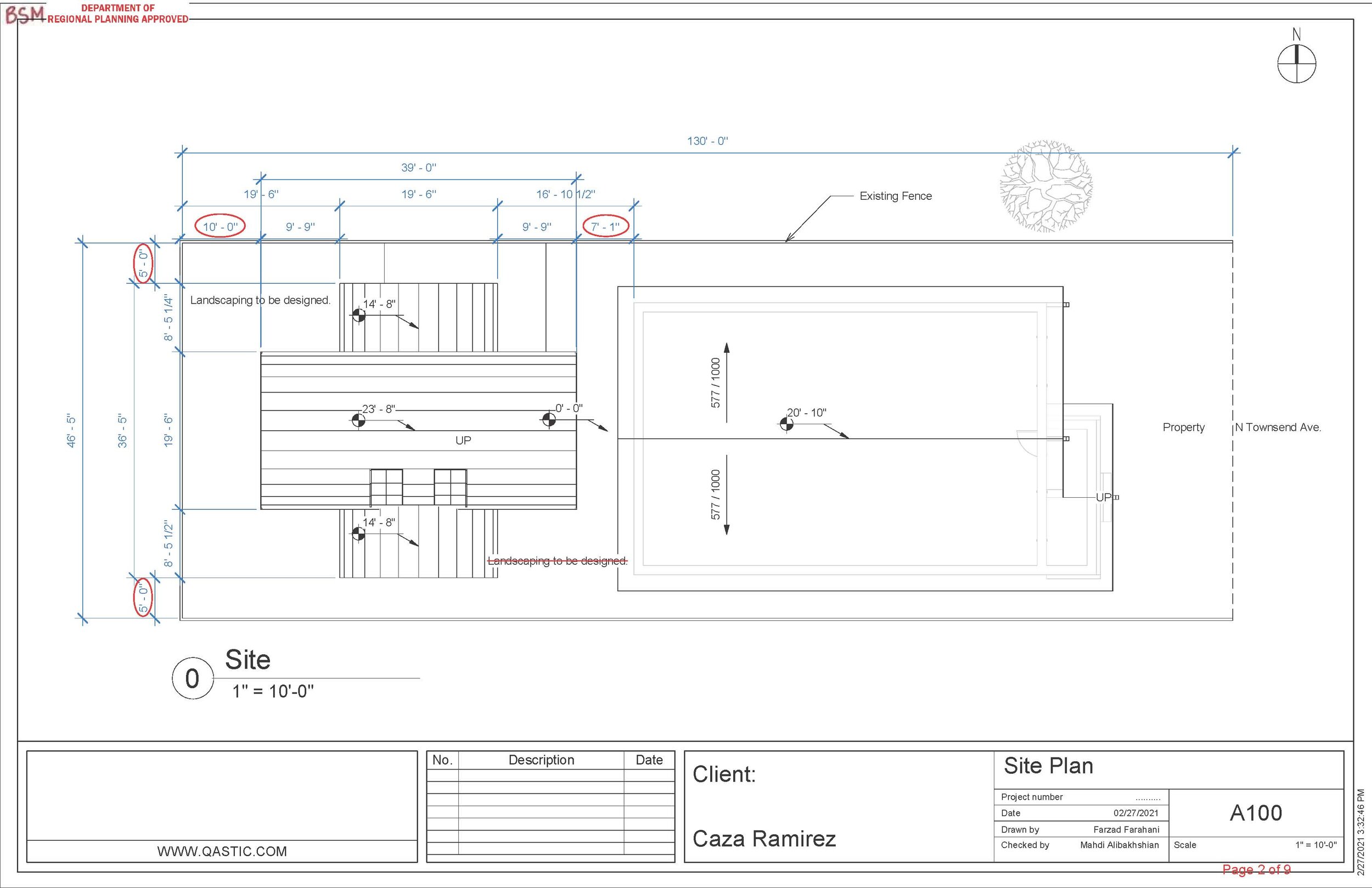This screenshot has height=888, width=1372.
Task: Select the struck-through Landscaping to be designed note
Action: pos(558,560)
